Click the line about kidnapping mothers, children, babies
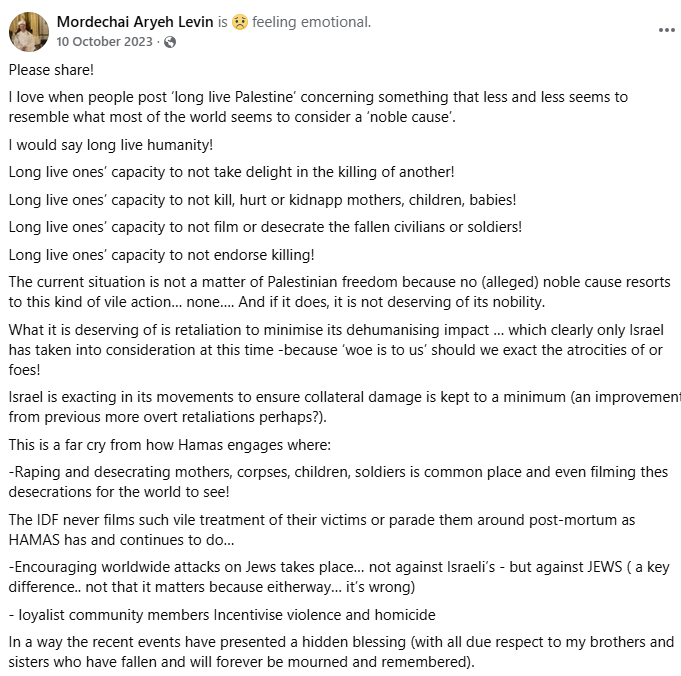 (262, 200)
